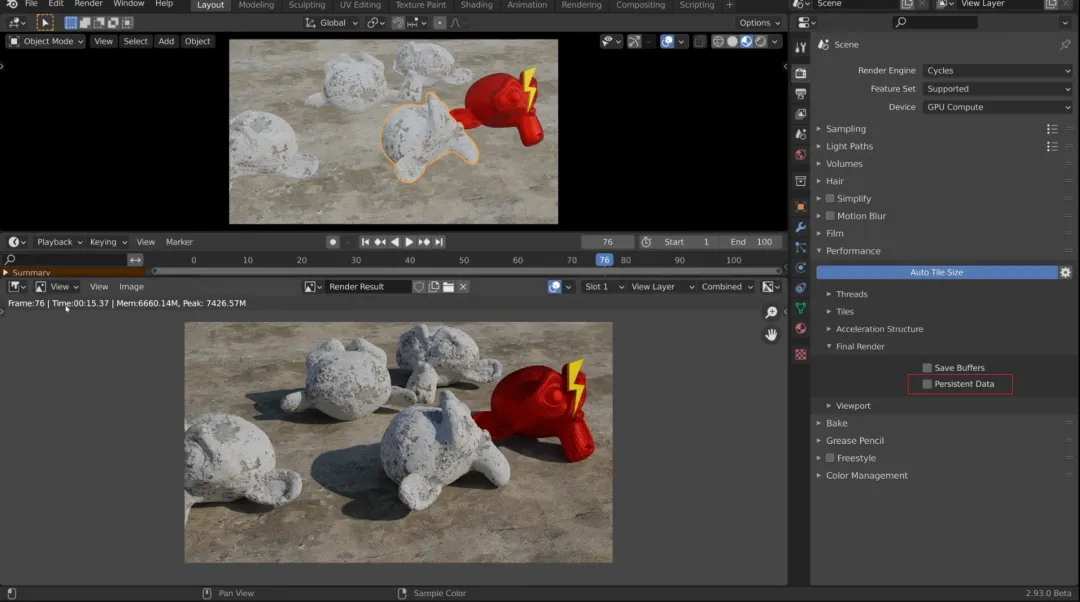
Task: Open the View Layer properties tab icon
Action: coord(800,114)
